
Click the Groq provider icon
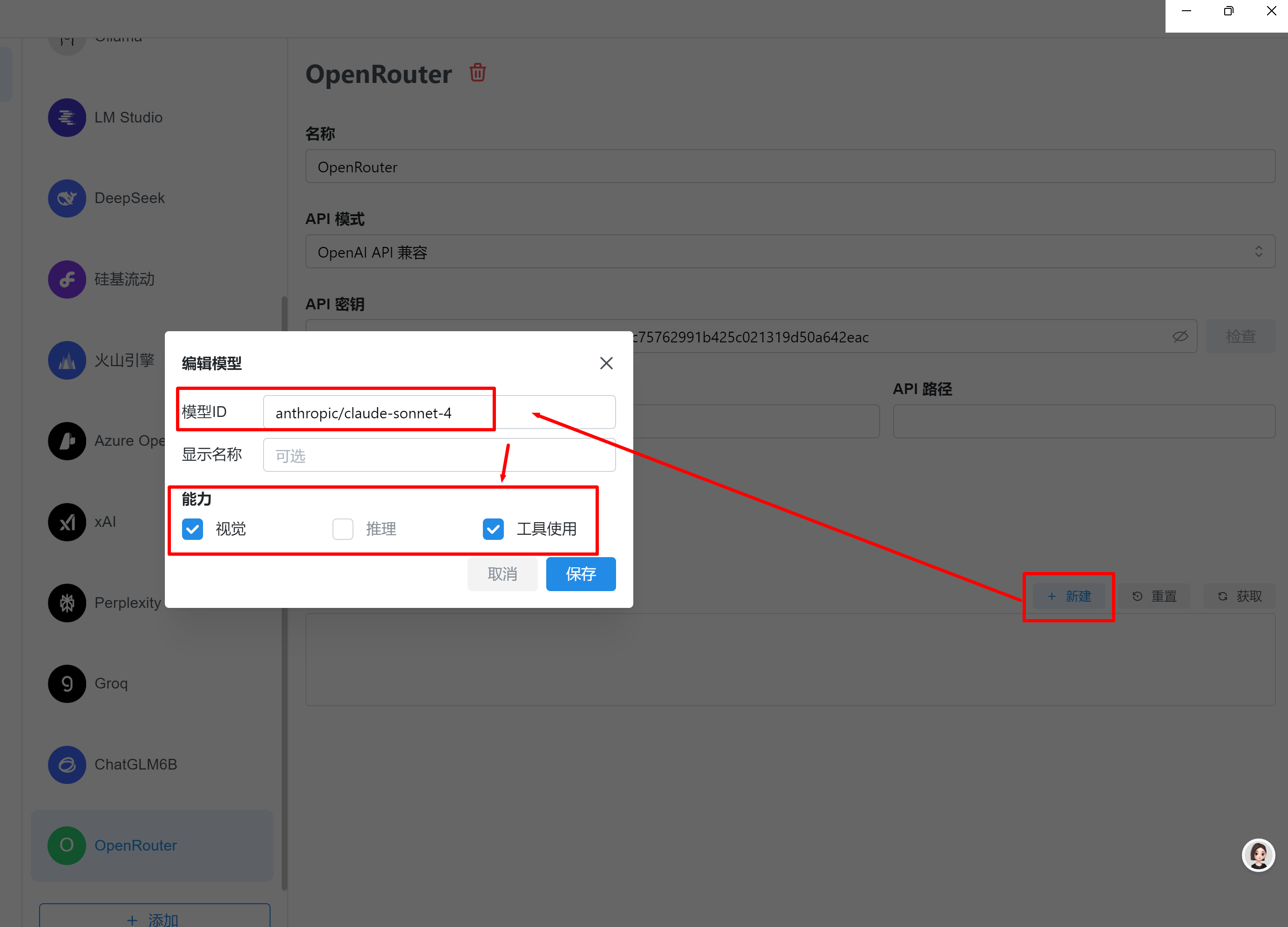pos(67,683)
